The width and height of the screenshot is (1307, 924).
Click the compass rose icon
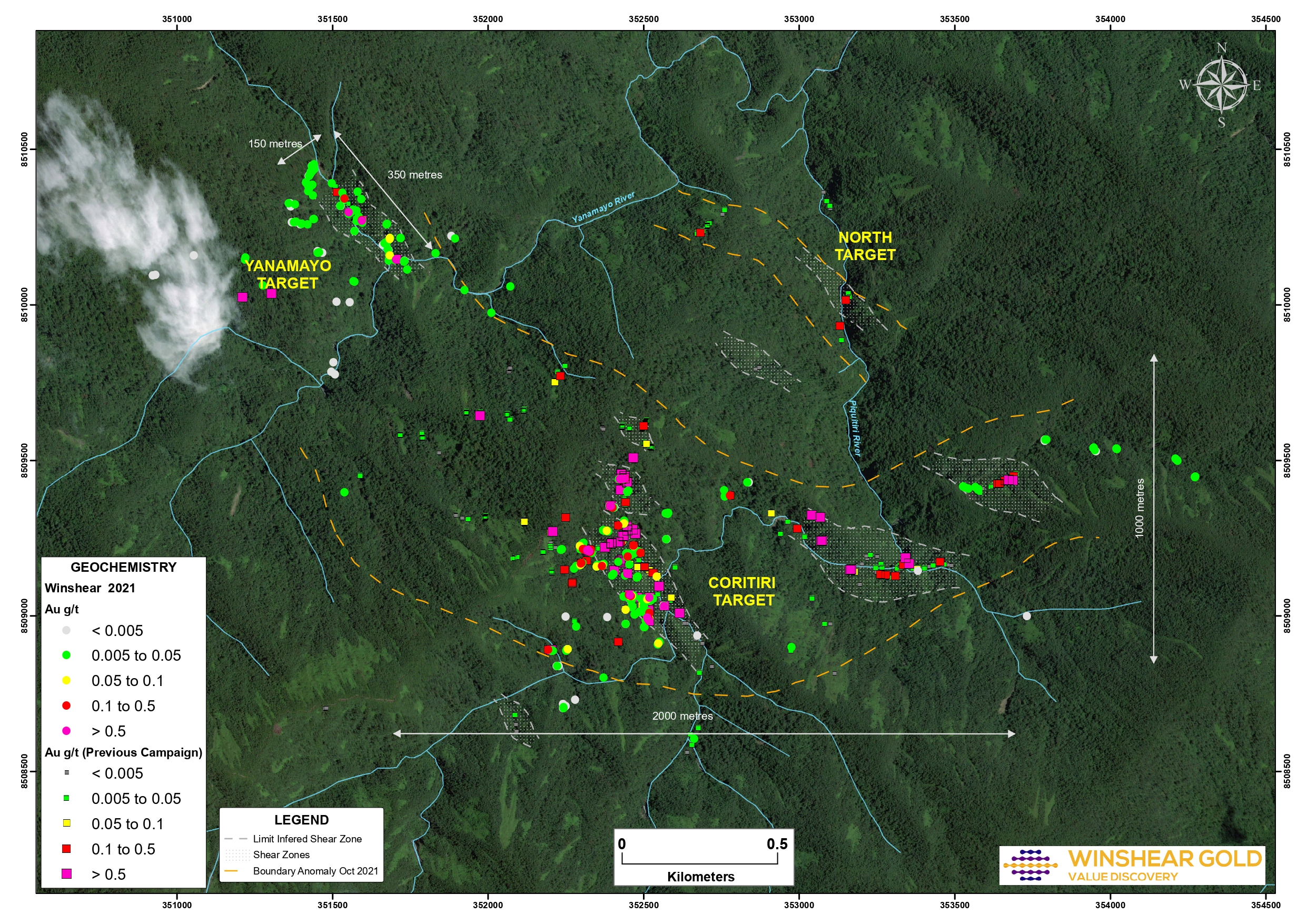[x=1221, y=85]
